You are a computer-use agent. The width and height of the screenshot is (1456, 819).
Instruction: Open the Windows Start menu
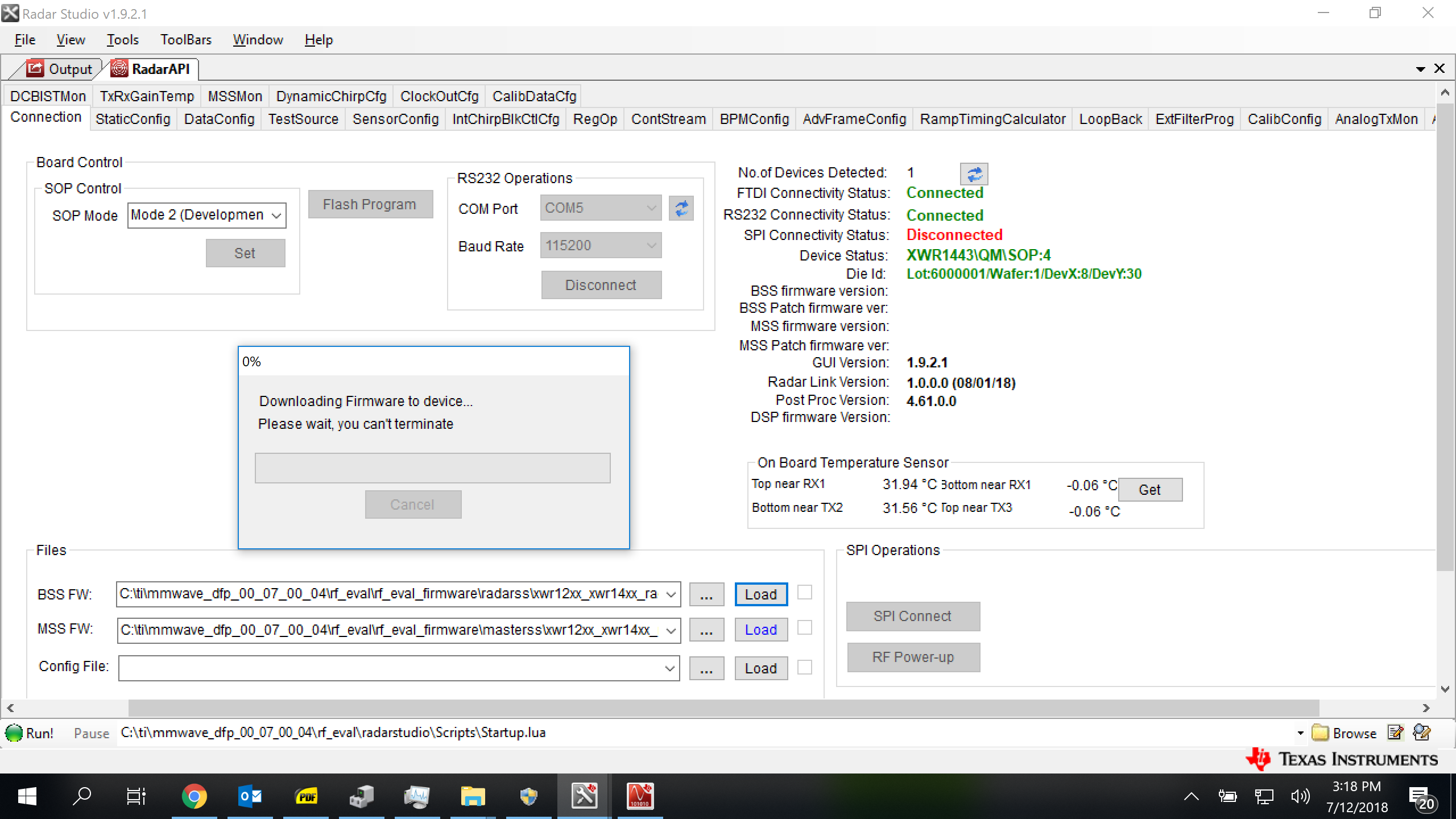pos(27,796)
